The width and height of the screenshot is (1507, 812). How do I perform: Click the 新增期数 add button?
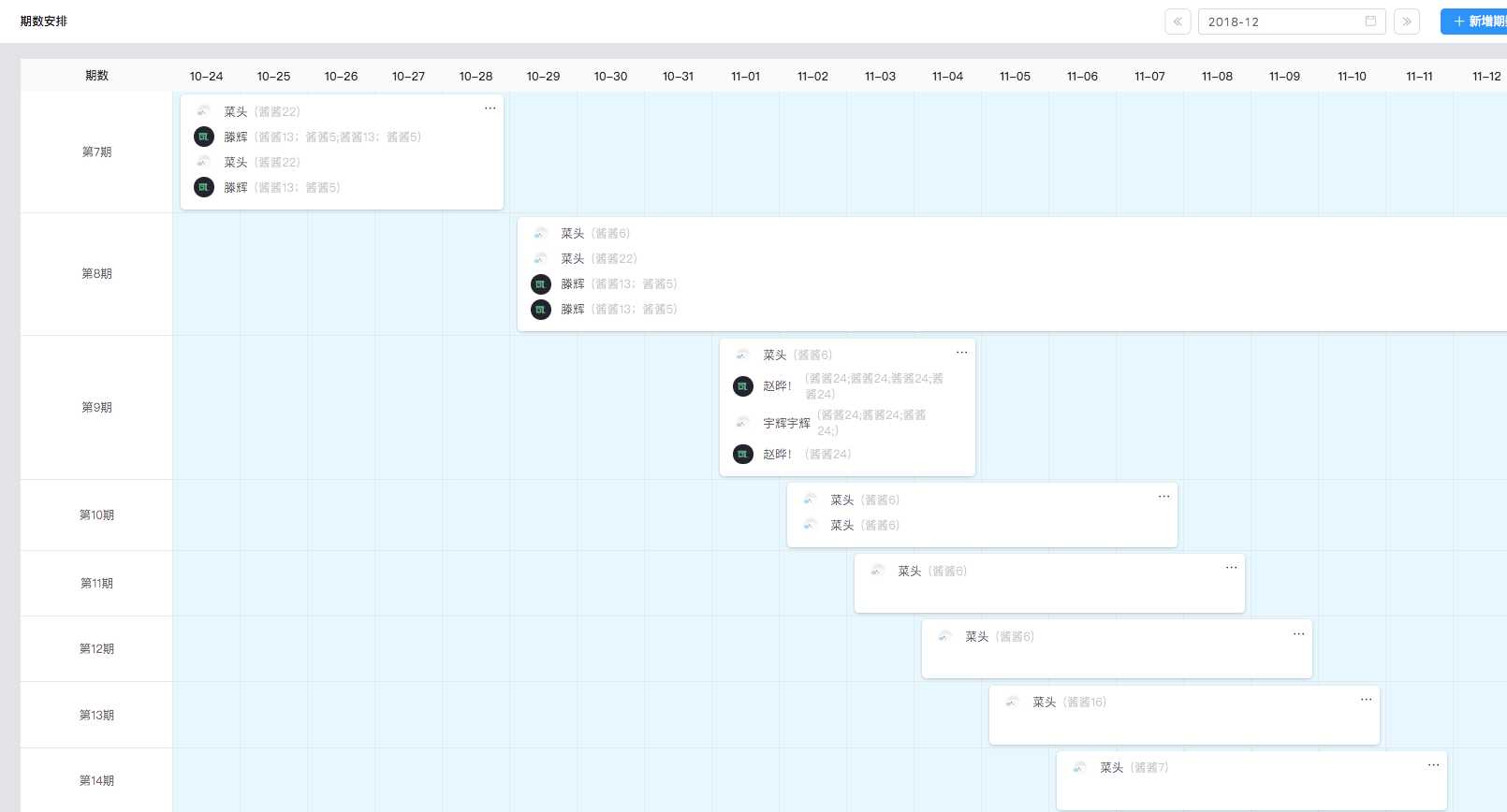coord(1474,22)
